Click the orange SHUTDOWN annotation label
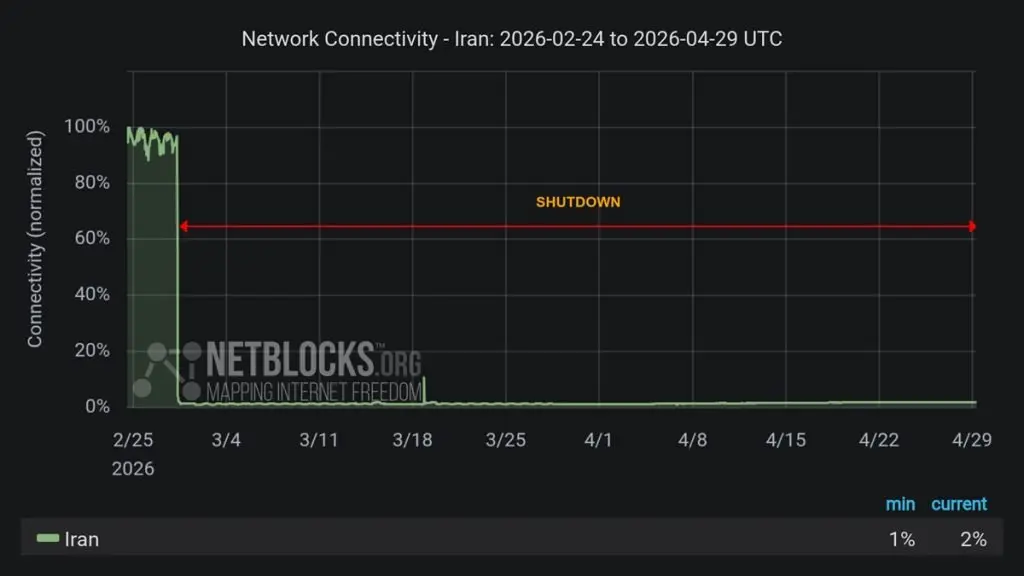 point(578,202)
